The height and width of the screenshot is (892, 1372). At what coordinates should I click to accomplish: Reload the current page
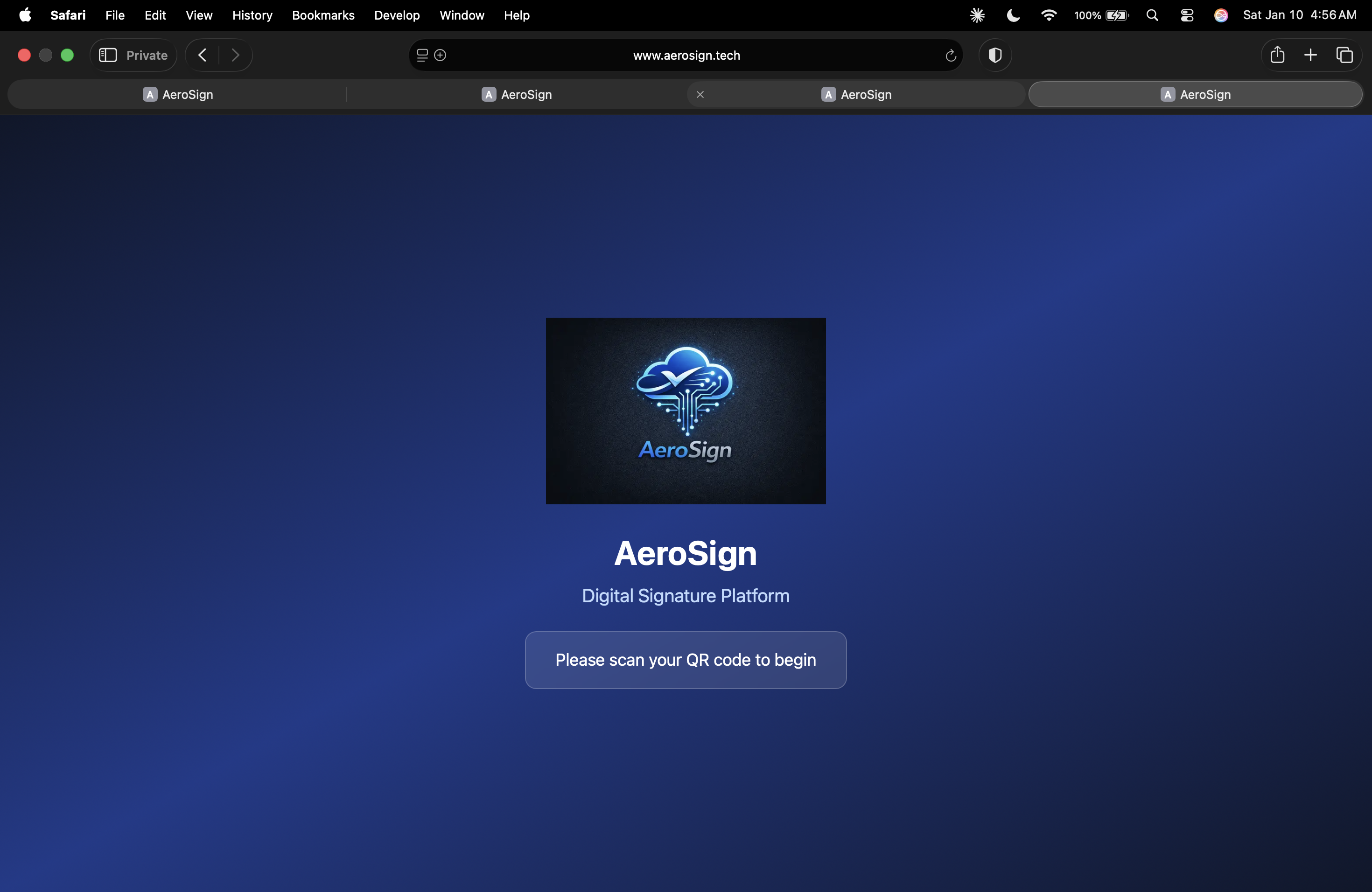(951, 56)
